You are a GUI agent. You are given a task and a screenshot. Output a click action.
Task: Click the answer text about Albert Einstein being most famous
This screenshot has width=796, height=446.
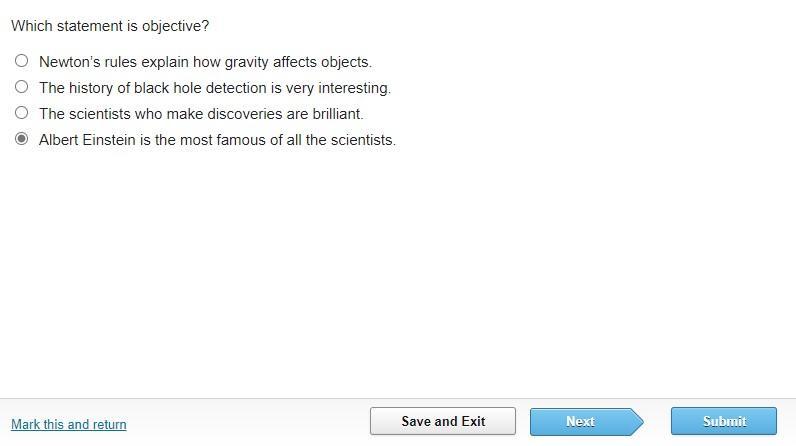tap(217, 140)
